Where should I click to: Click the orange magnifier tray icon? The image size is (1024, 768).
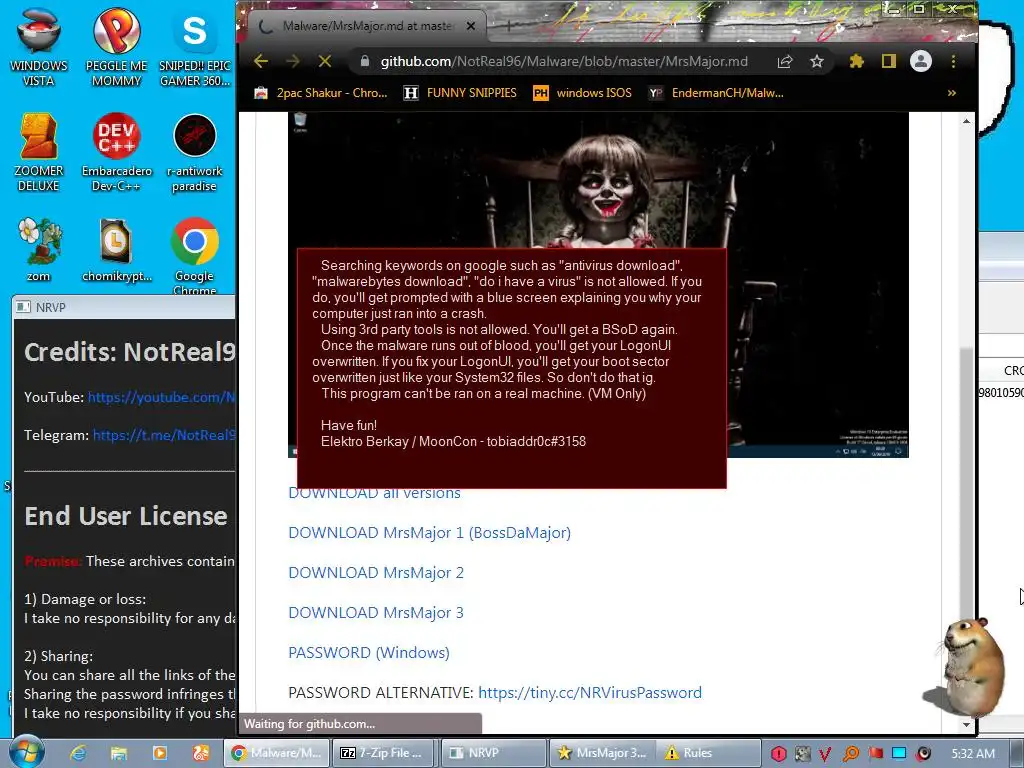(x=851, y=754)
